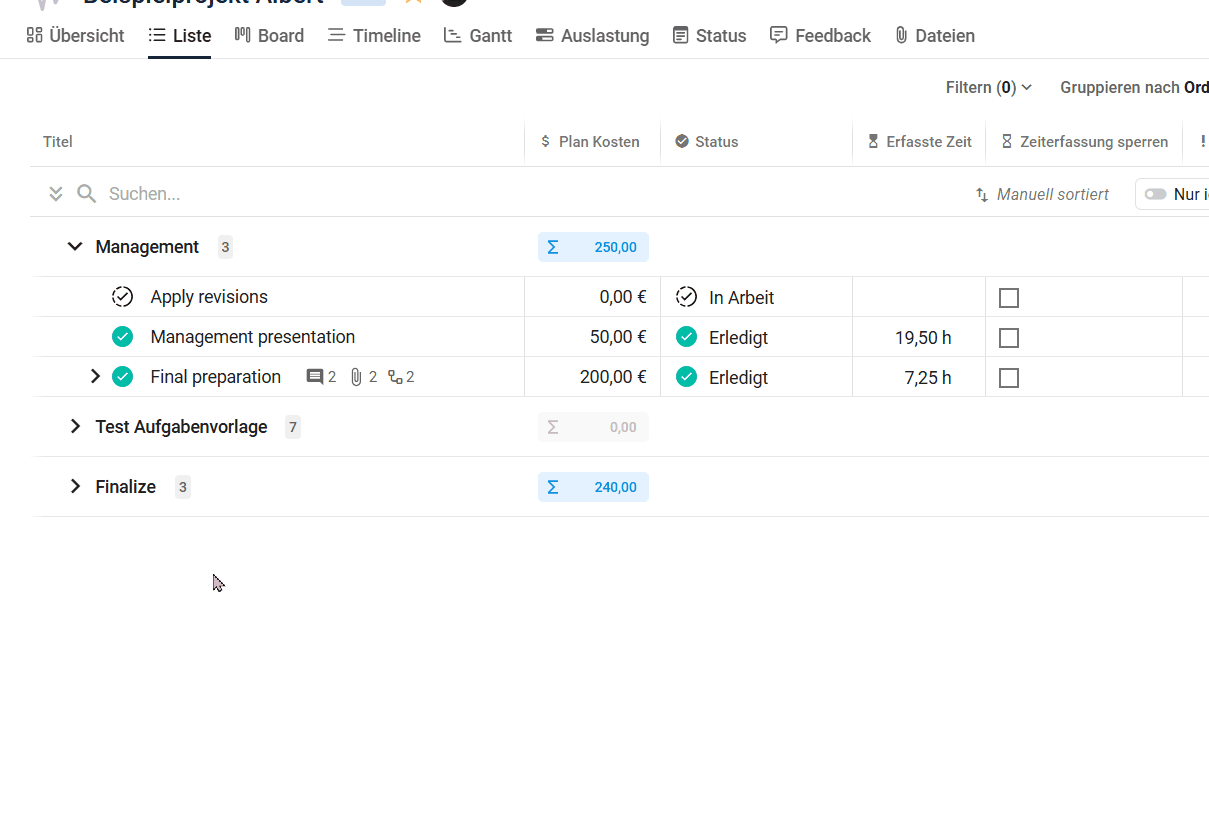Open the Board tab
The width and height of the screenshot is (1209, 836).
click(x=269, y=36)
